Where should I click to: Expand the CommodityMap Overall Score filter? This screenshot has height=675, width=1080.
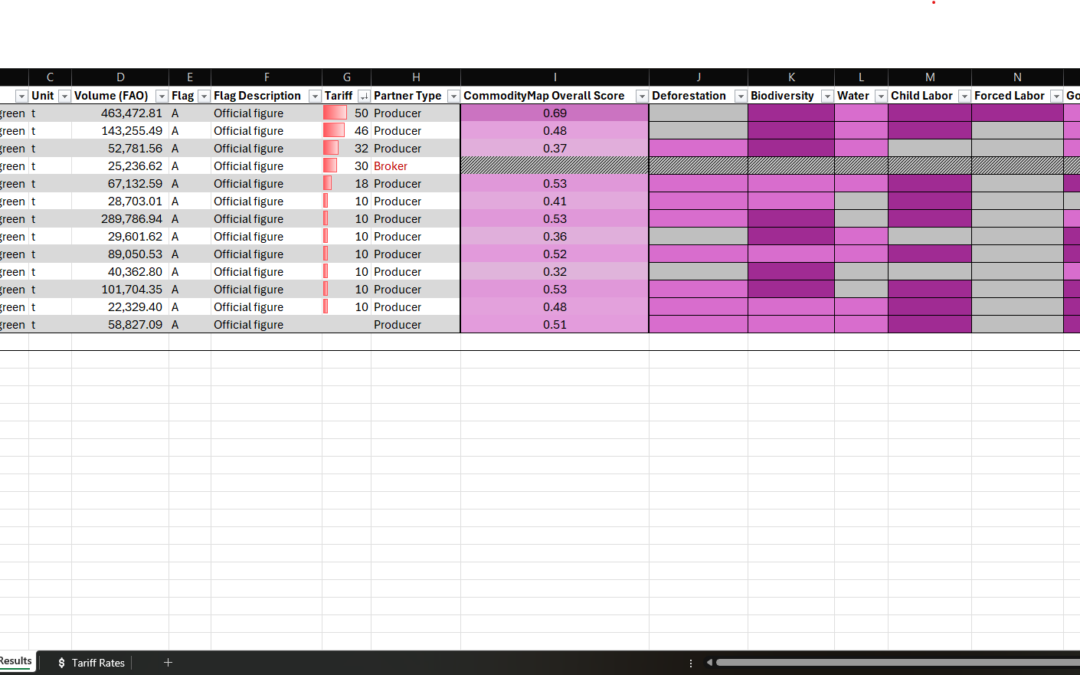pyautogui.click(x=640, y=96)
